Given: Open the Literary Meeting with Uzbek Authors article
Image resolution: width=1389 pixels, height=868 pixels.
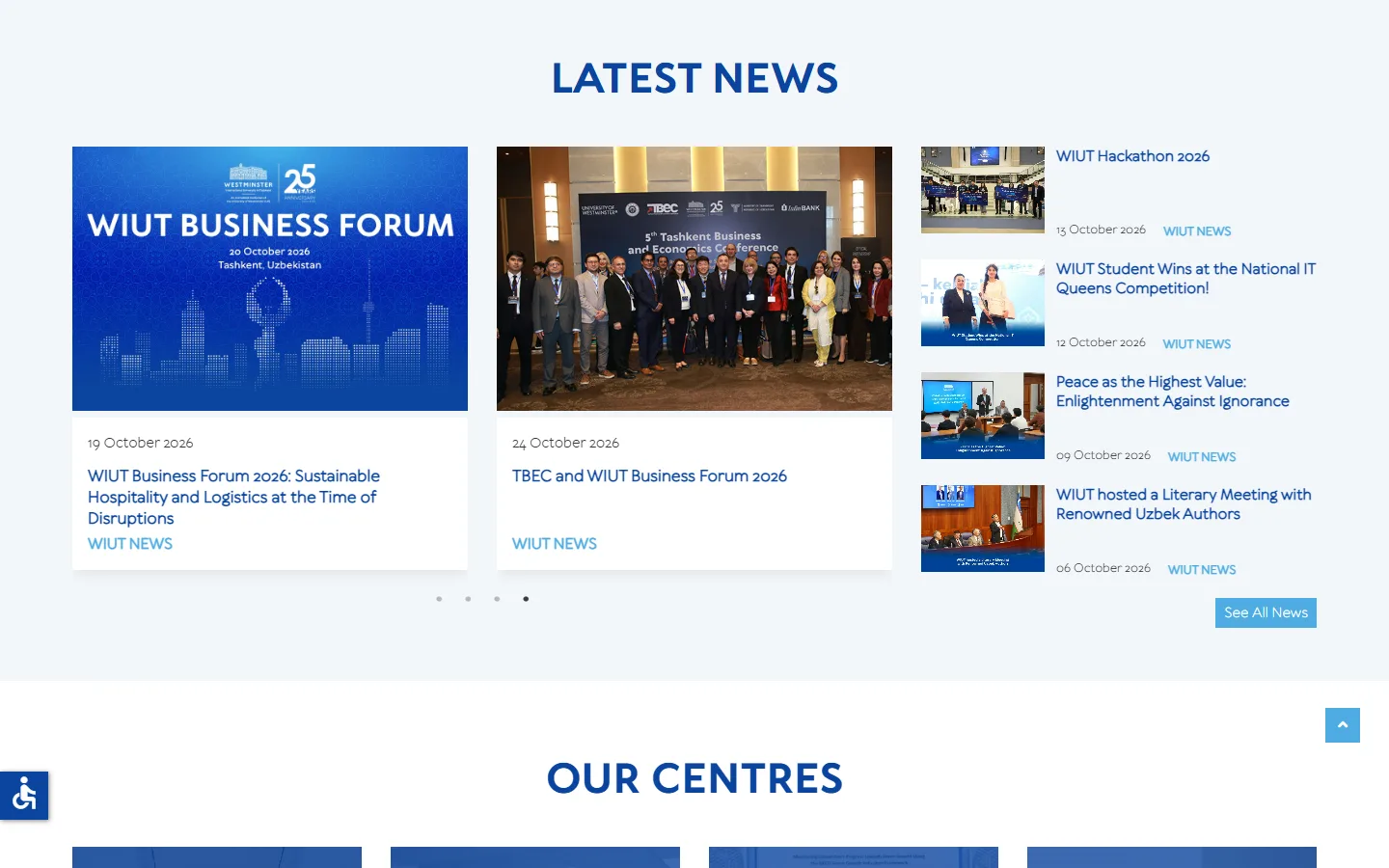Looking at the screenshot, I should click(1184, 504).
